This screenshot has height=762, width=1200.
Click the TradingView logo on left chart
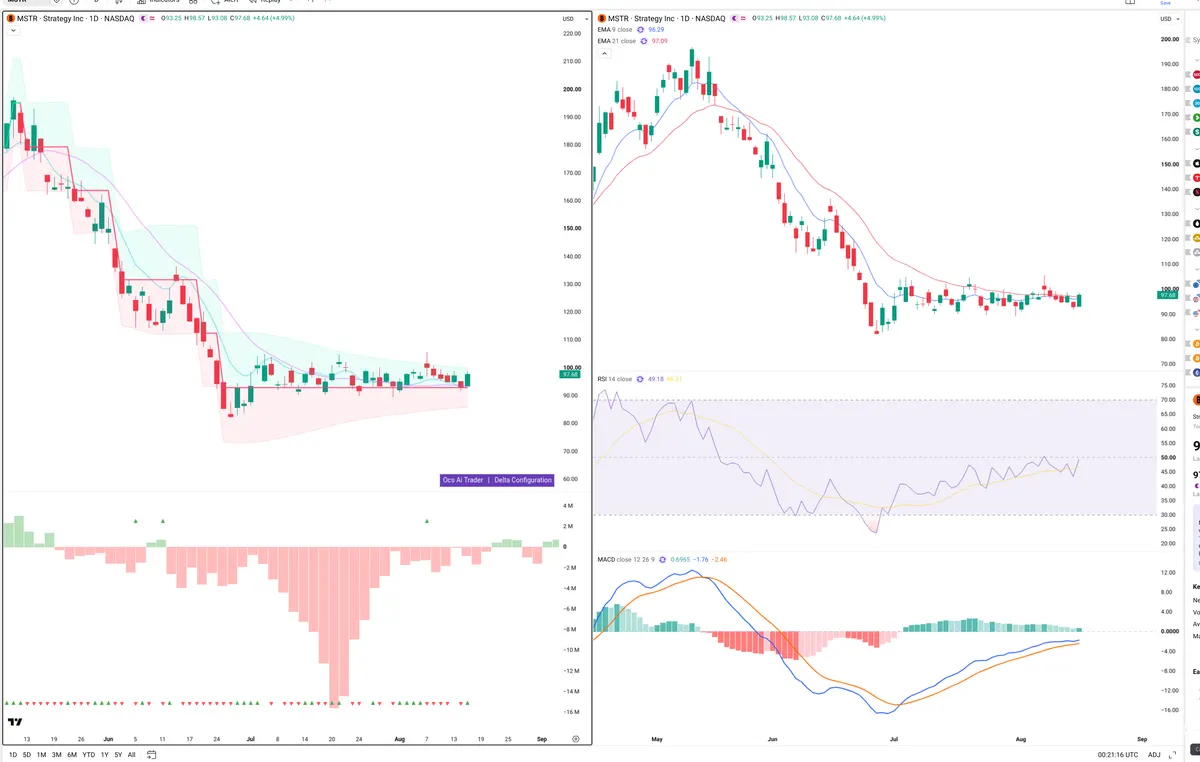(x=15, y=722)
